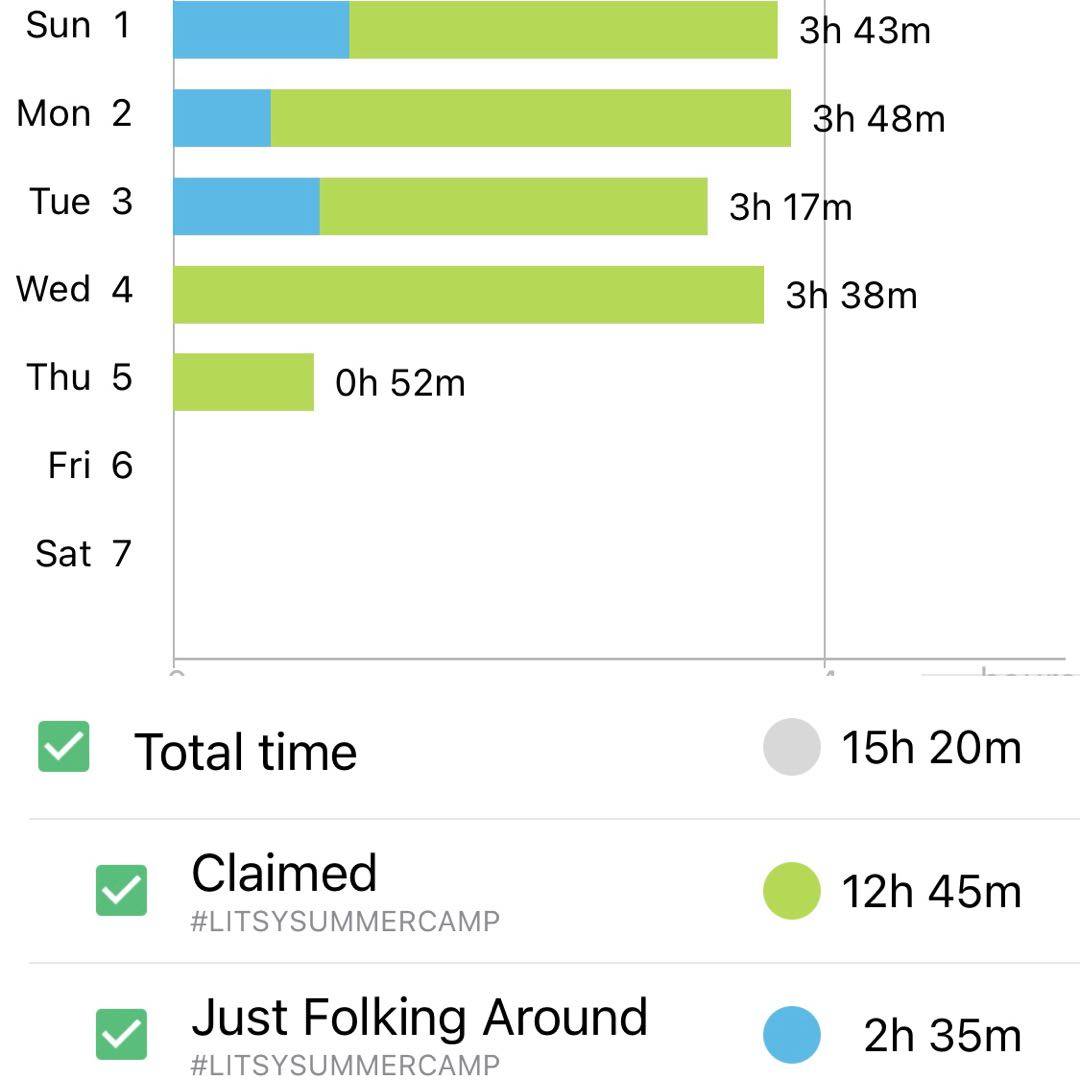The width and height of the screenshot is (1080, 1080).
Task: Tap the green Claimed color dot
Action: point(792,891)
